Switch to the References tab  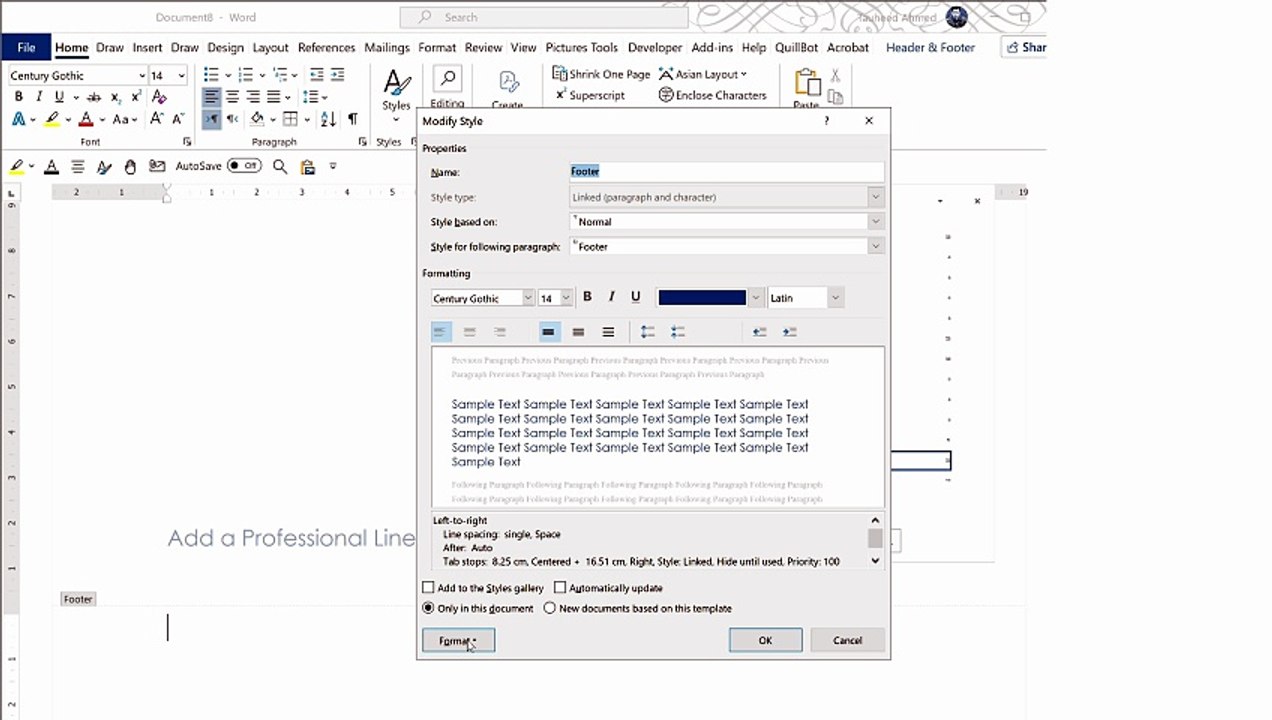tap(326, 47)
